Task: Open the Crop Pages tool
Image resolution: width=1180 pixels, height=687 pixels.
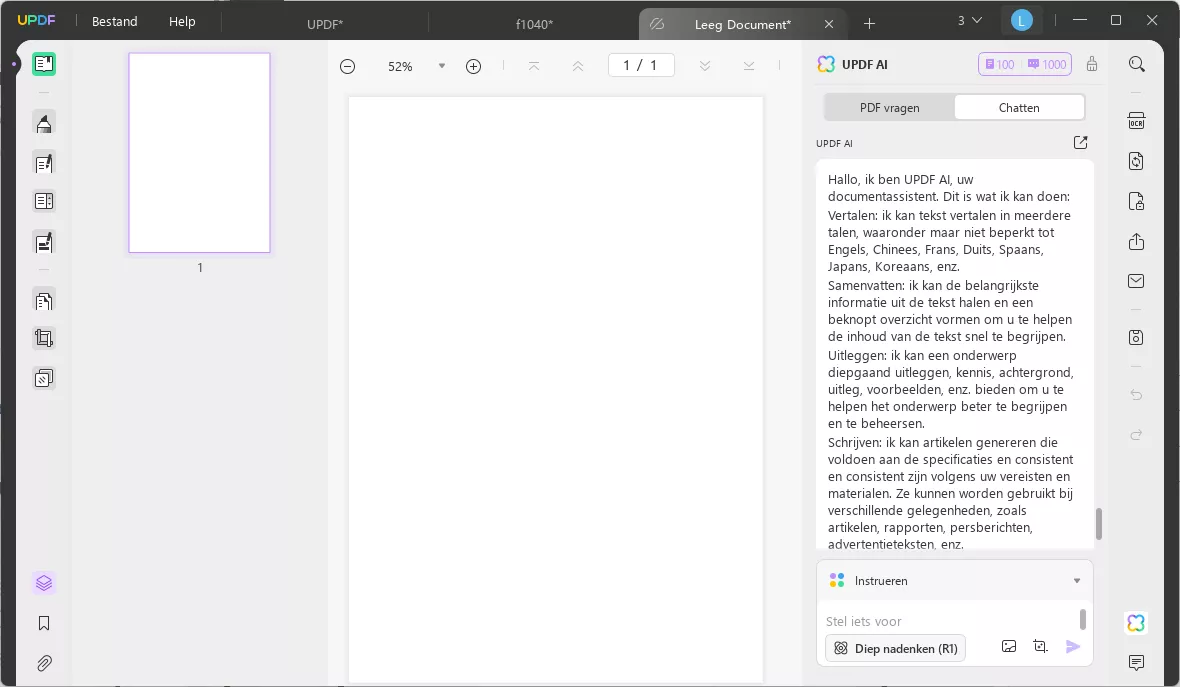Action: [44, 339]
